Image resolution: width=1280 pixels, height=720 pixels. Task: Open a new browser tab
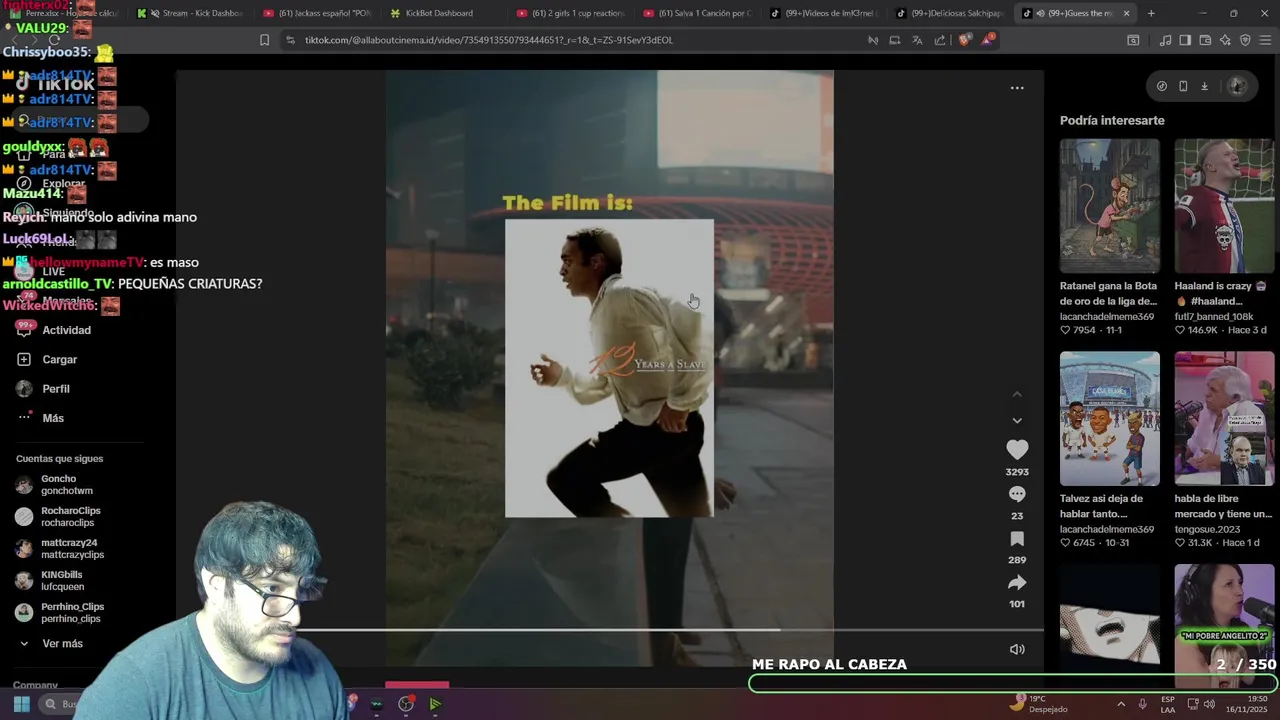1151,13
